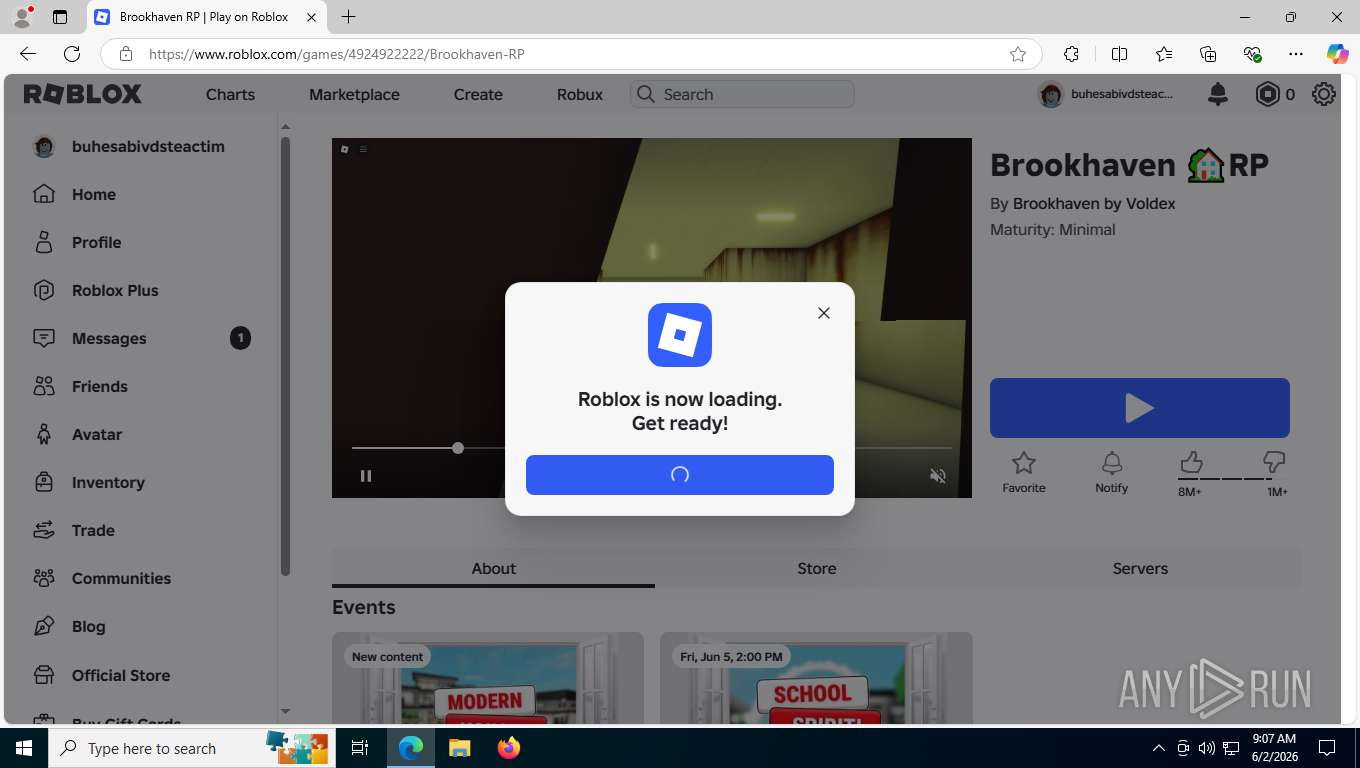The image size is (1360, 768).
Task: Open File Explorer from taskbar
Action: 460,748
